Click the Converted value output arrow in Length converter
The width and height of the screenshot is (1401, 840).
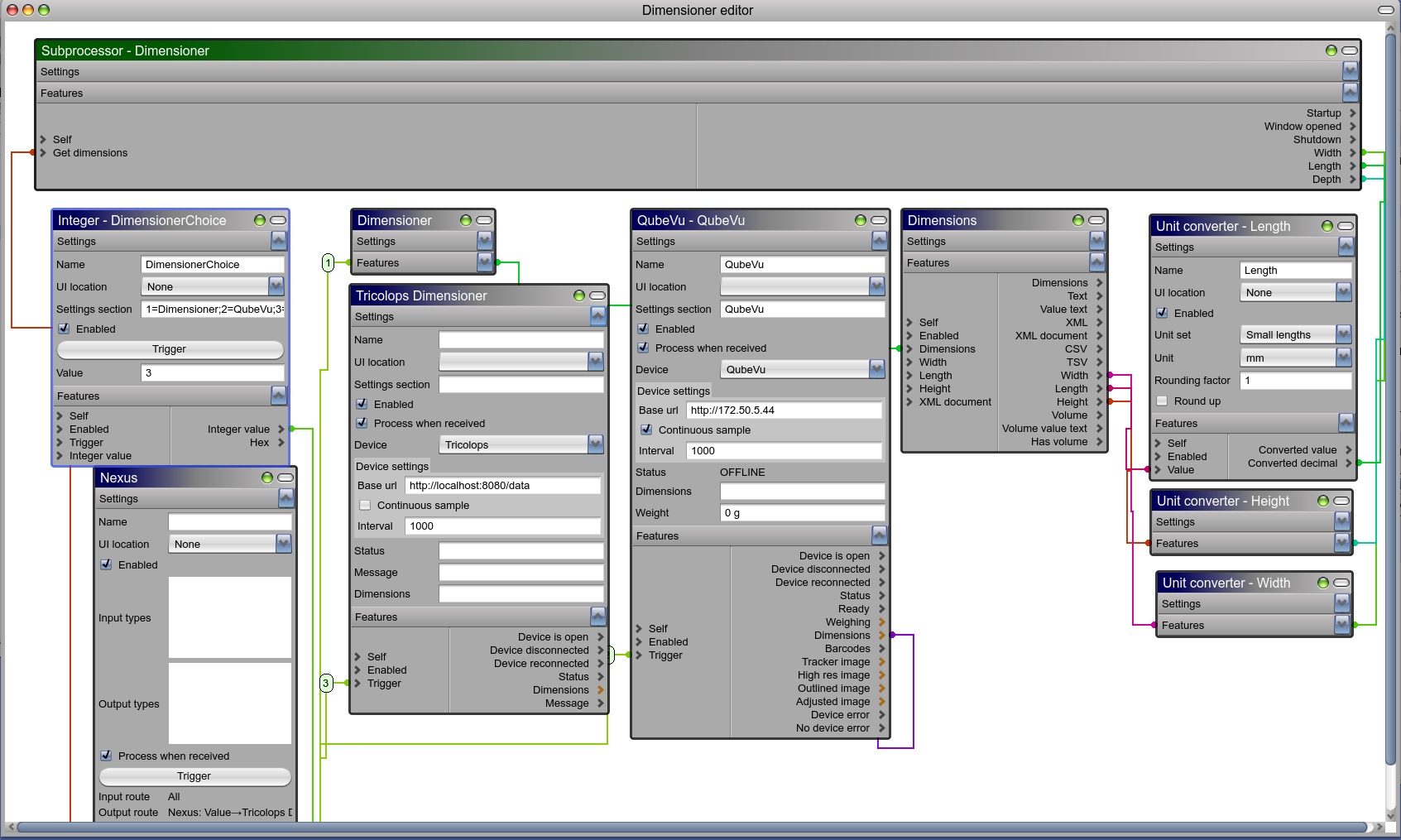pos(1350,449)
